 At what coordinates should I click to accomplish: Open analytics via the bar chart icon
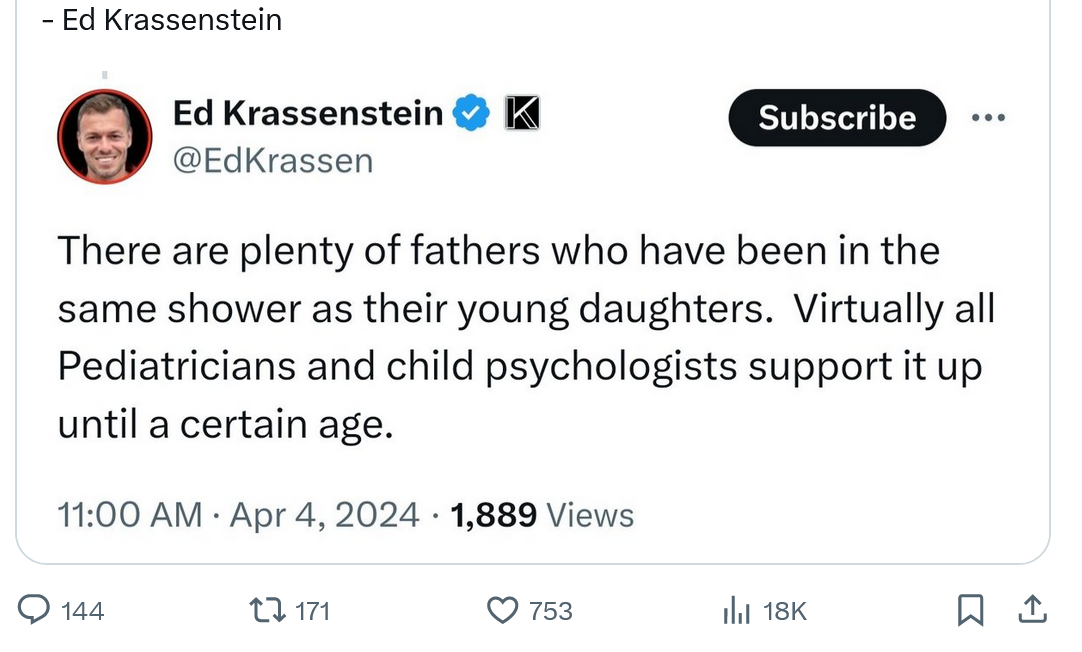(736, 610)
